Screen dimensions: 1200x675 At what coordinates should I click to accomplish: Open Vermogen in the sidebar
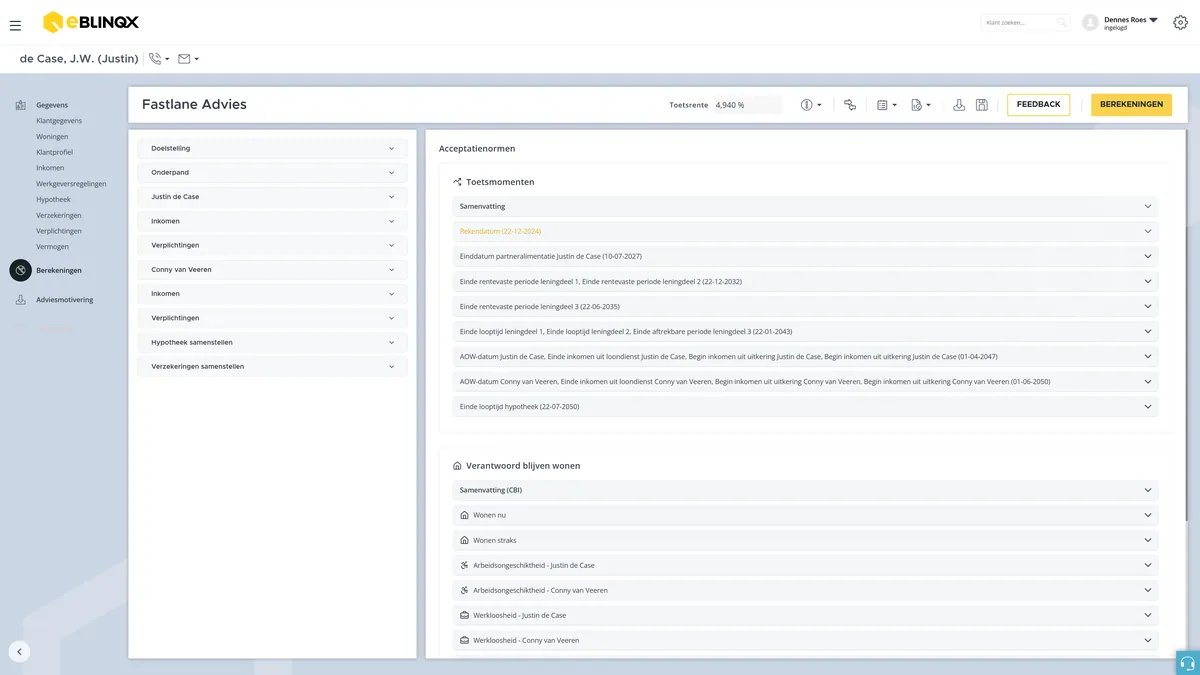(x=52, y=247)
